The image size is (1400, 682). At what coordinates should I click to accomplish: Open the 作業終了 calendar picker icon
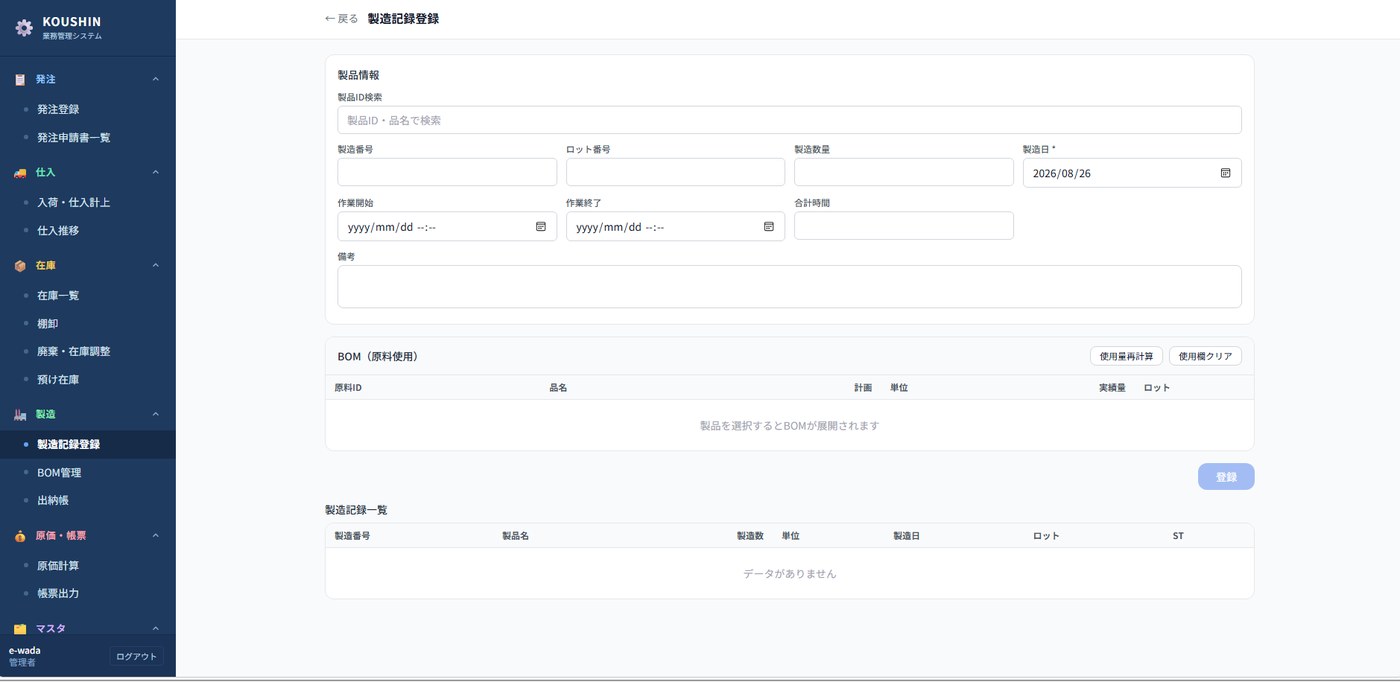[x=769, y=226]
